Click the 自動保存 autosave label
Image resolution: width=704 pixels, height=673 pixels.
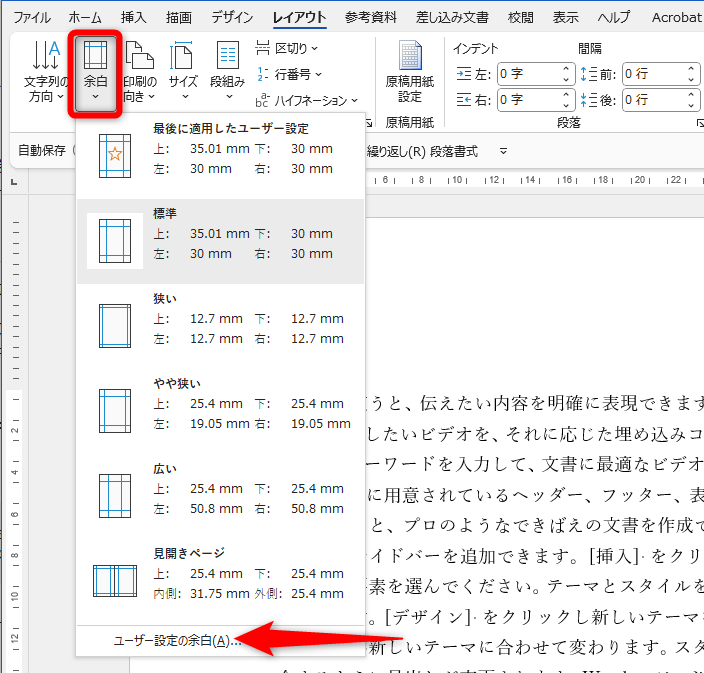[42, 150]
